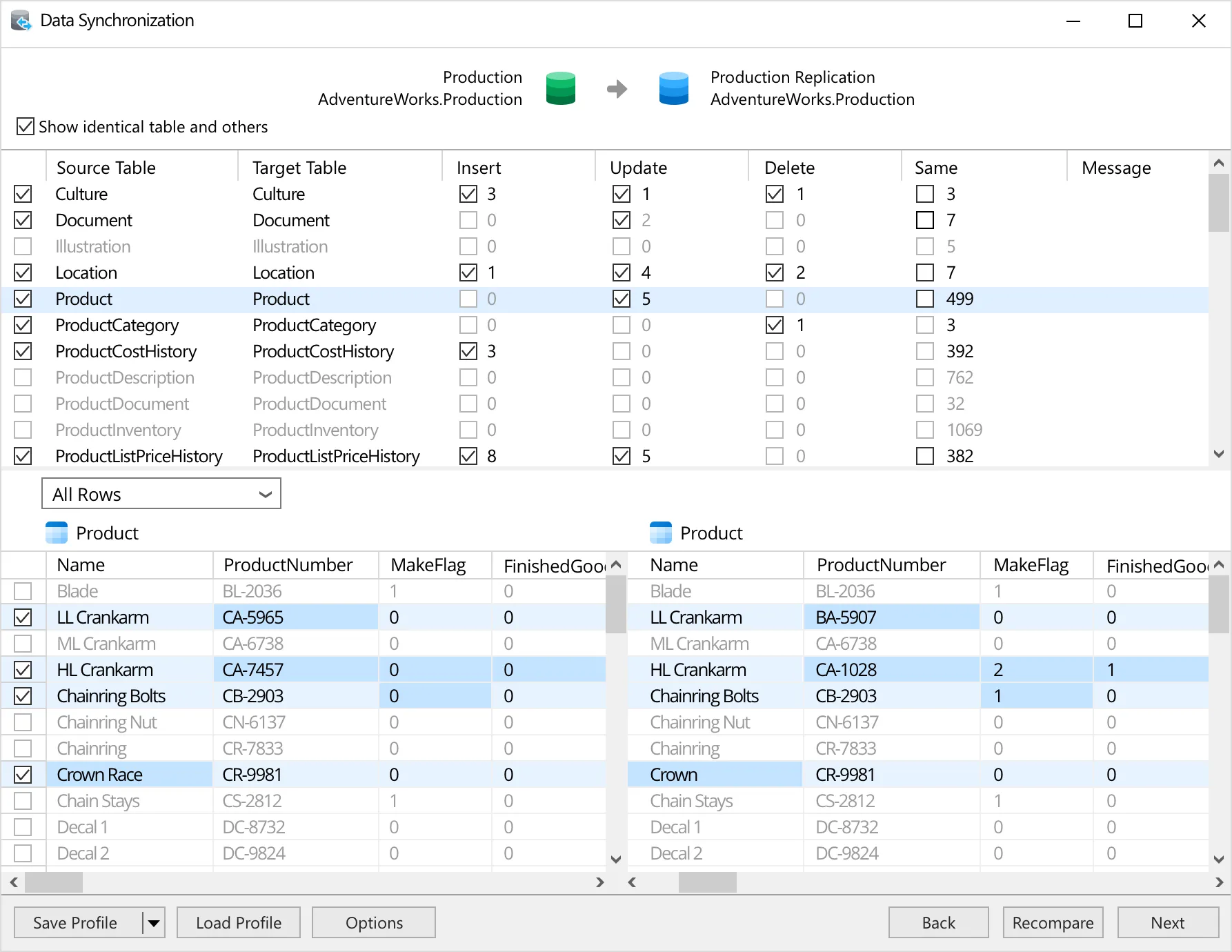The height and width of the screenshot is (952, 1232).
Task: Click the right grid horizontal scrollbar thumb
Action: click(708, 882)
